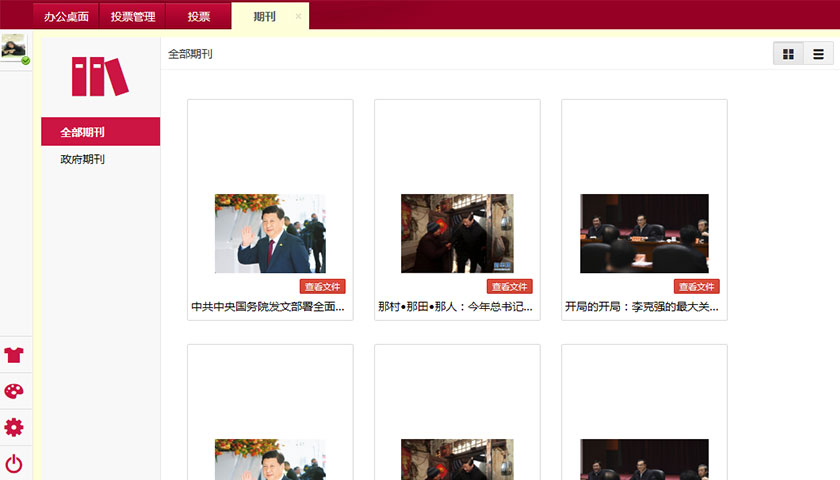
Task: Switch to grid view layout
Action: pyautogui.click(x=788, y=54)
